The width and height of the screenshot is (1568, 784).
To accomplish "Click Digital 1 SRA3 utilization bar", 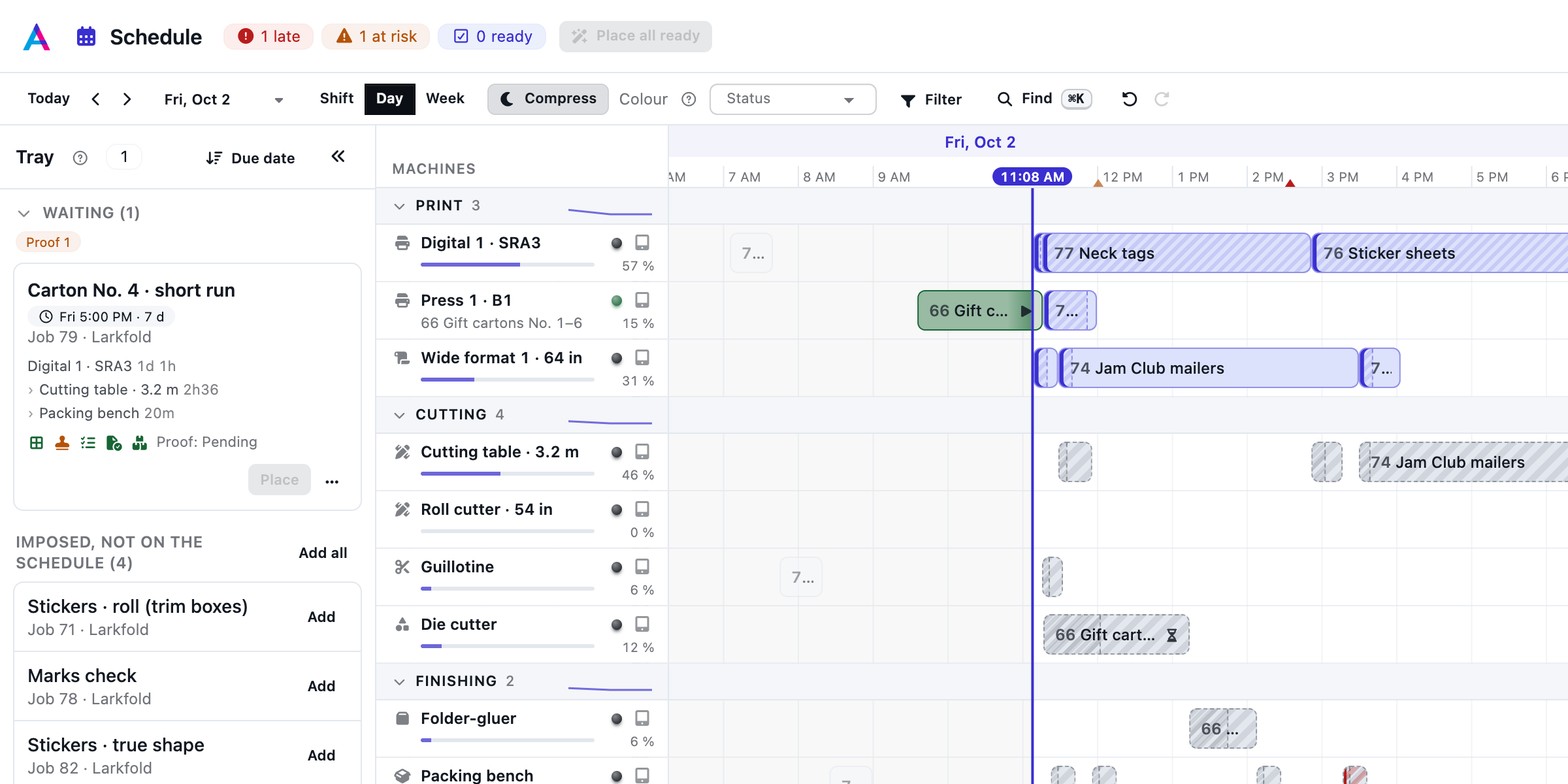I will (x=508, y=265).
